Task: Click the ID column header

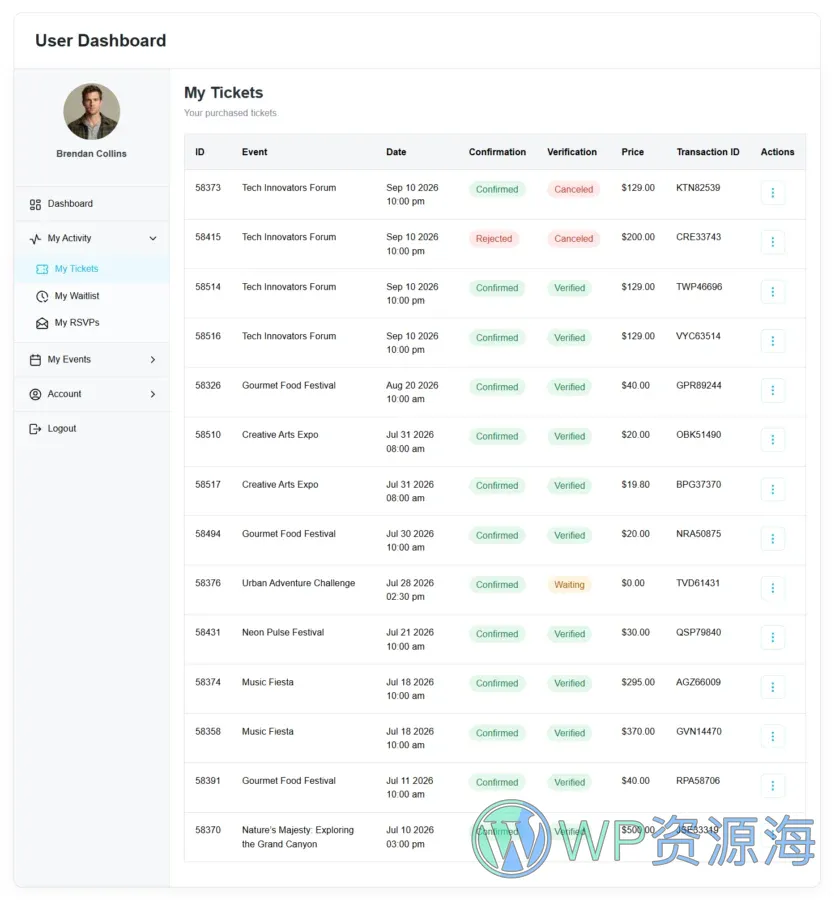Action: point(200,152)
